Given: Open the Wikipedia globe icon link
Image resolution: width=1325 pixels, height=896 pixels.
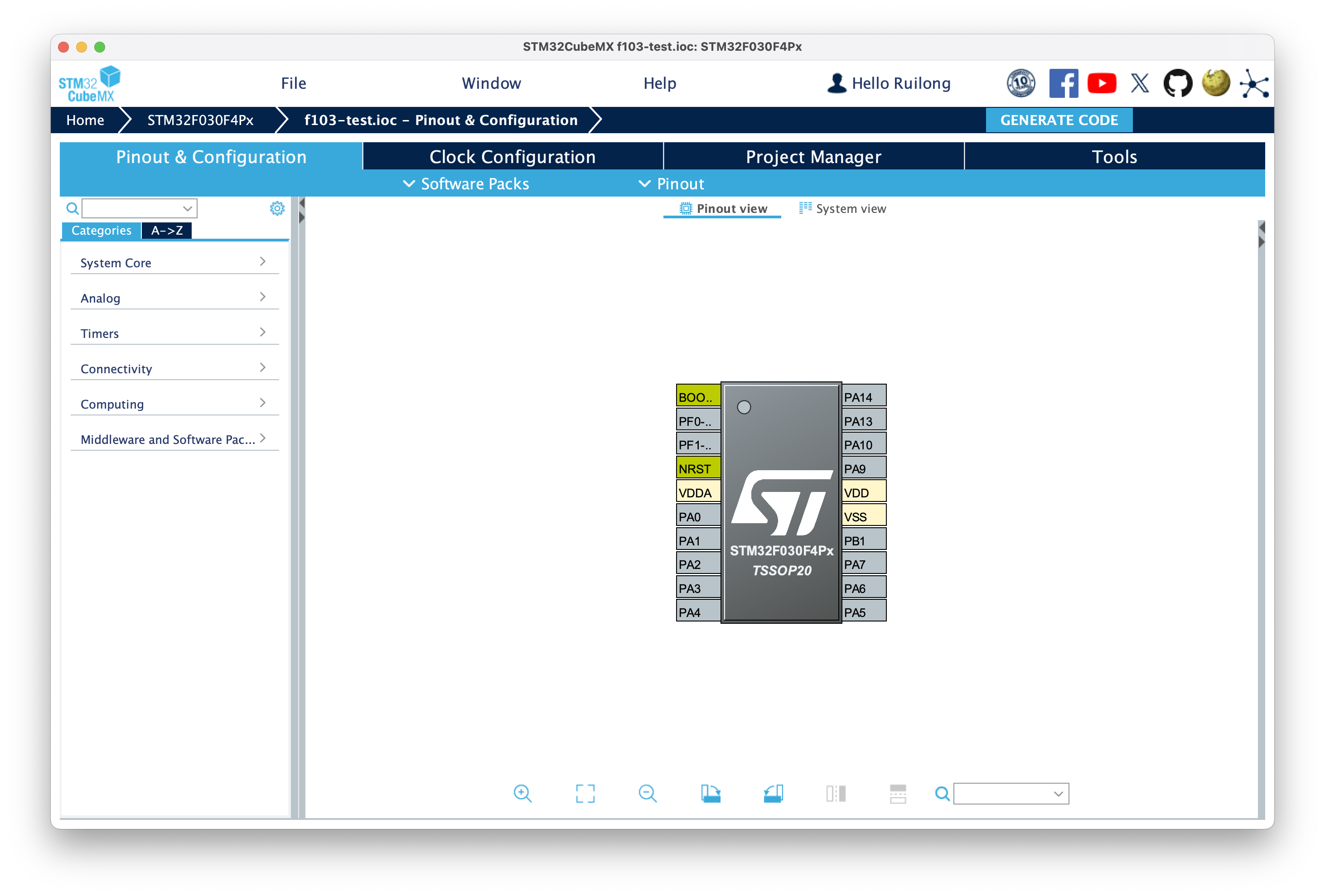Looking at the screenshot, I should tap(1215, 83).
